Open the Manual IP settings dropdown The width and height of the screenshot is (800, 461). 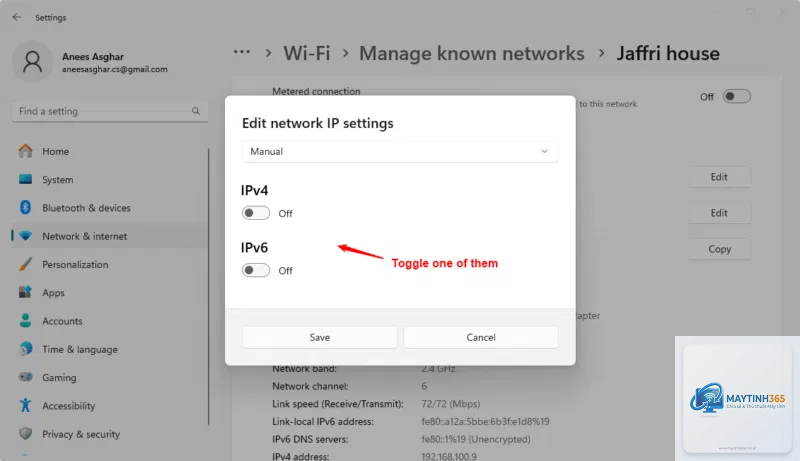[400, 151]
